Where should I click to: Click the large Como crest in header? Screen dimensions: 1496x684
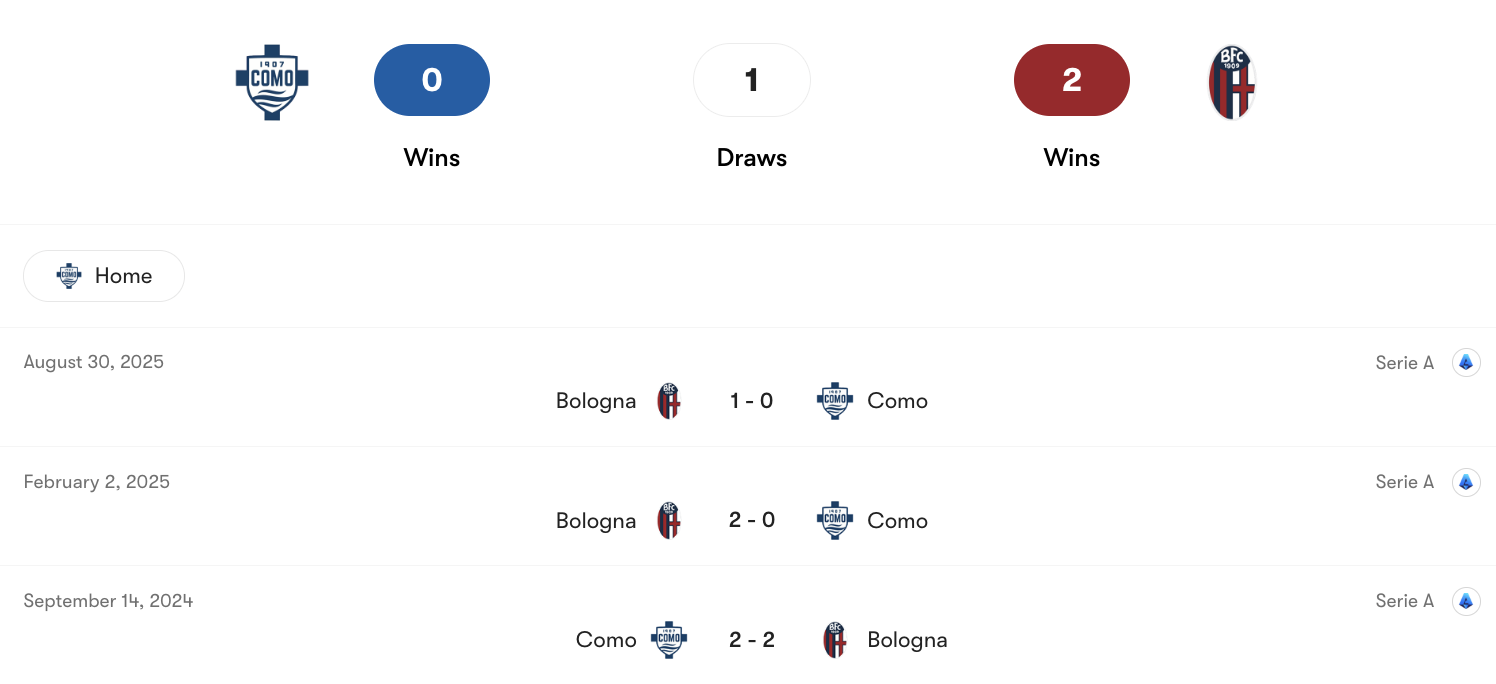coord(272,81)
